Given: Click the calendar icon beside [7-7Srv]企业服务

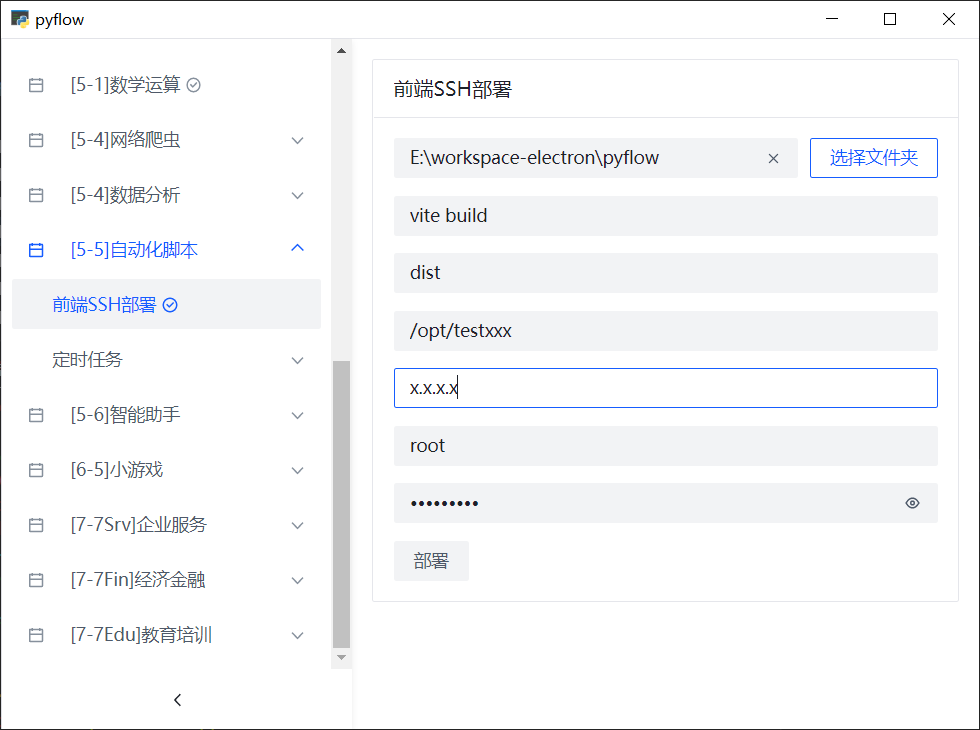Looking at the screenshot, I should pyautogui.click(x=36, y=525).
